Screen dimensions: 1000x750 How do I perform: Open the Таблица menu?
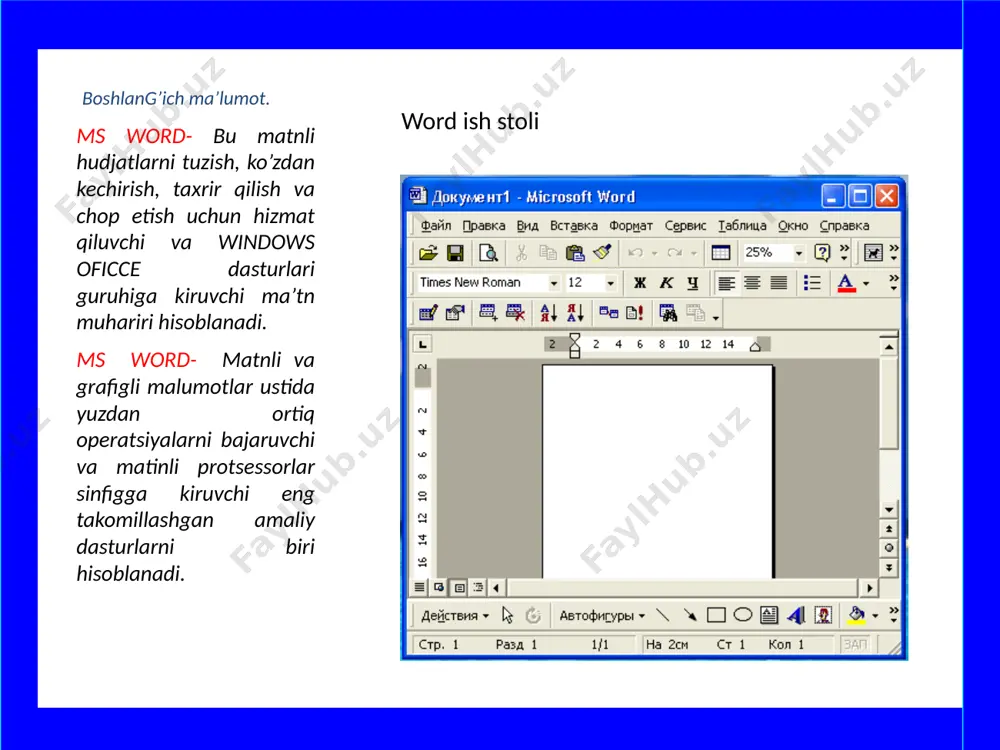(742, 225)
